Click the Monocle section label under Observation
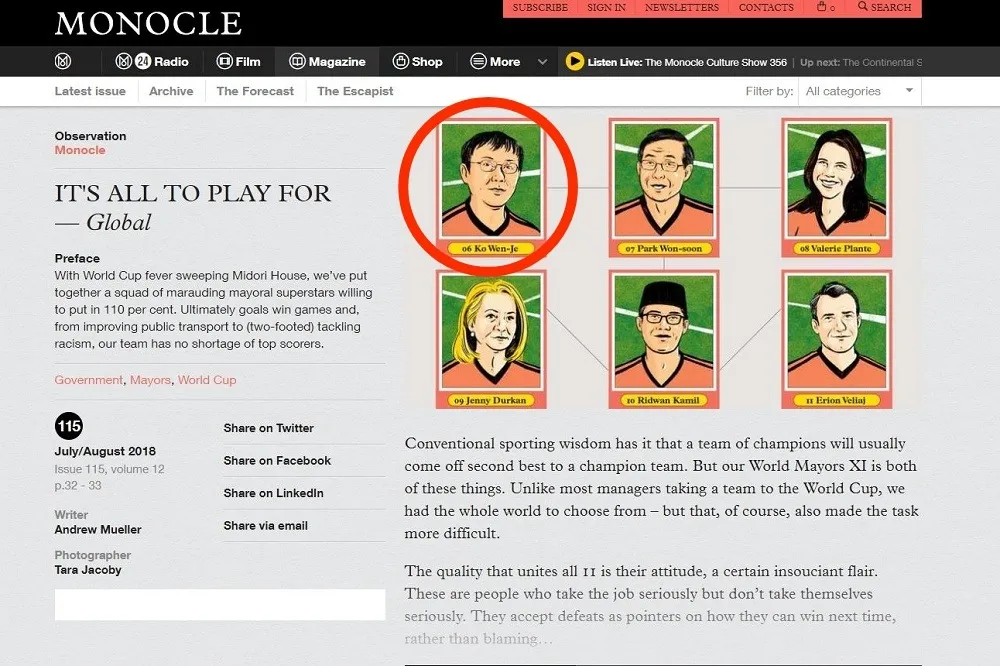Image resolution: width=1000 pixels, height=666 pixels. tap(80, 150)
